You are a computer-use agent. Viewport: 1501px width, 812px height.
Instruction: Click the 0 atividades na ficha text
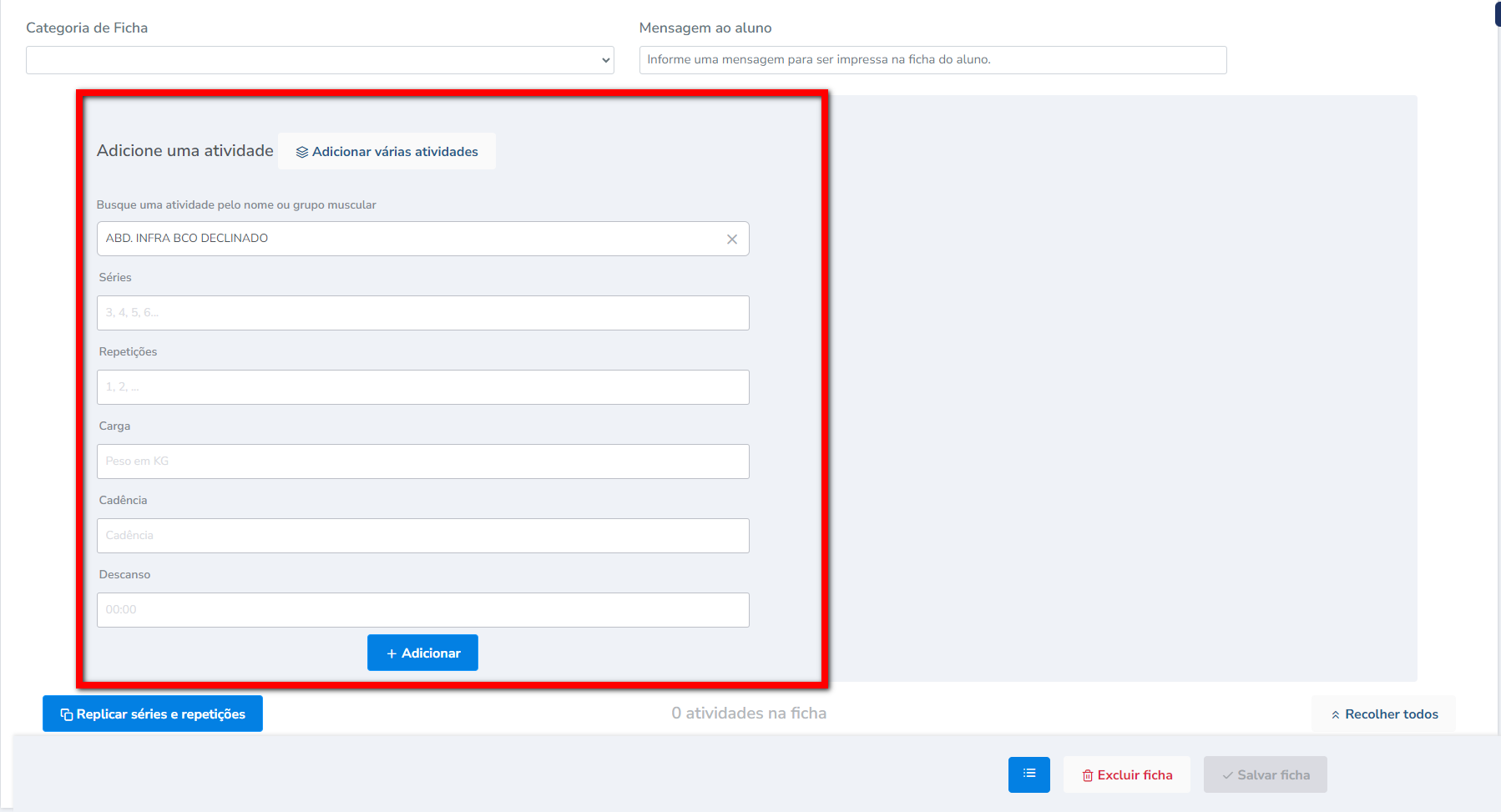(x=749, y=714)
